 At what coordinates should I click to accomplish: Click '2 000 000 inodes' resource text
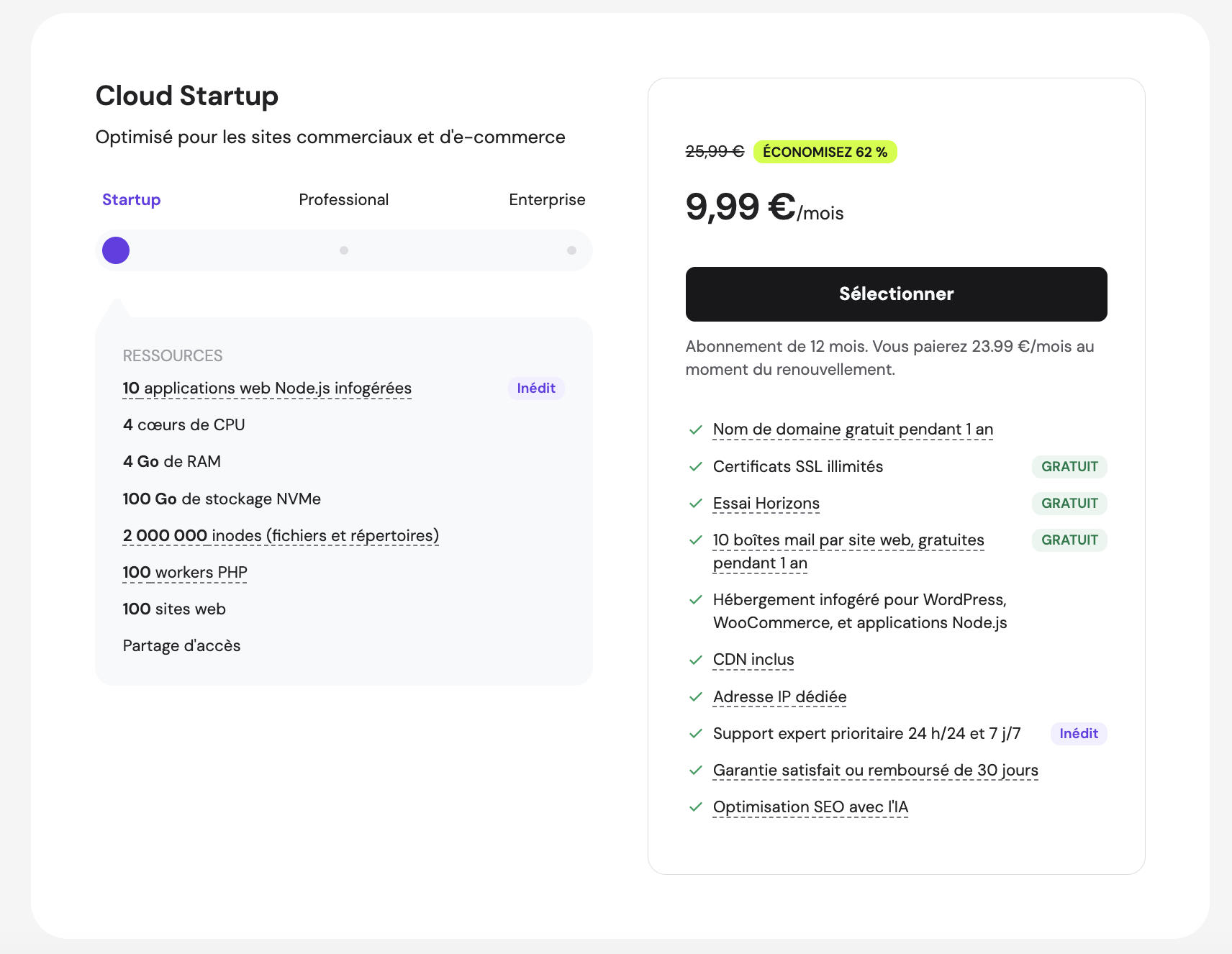point(281,536)
